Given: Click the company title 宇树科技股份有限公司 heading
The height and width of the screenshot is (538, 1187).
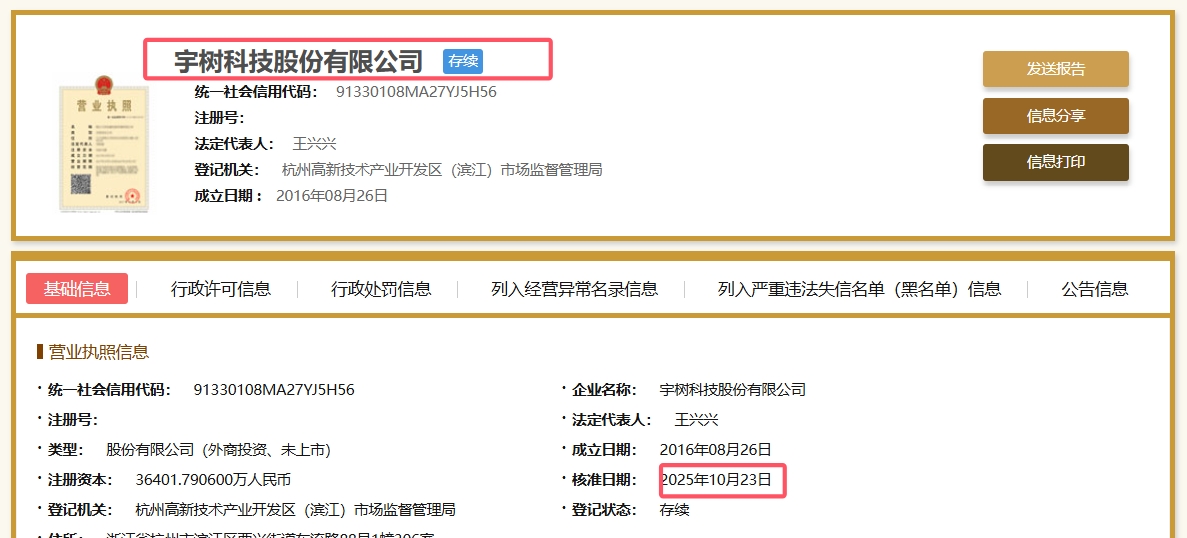Looking at the screenshot, I should [298, 61].
